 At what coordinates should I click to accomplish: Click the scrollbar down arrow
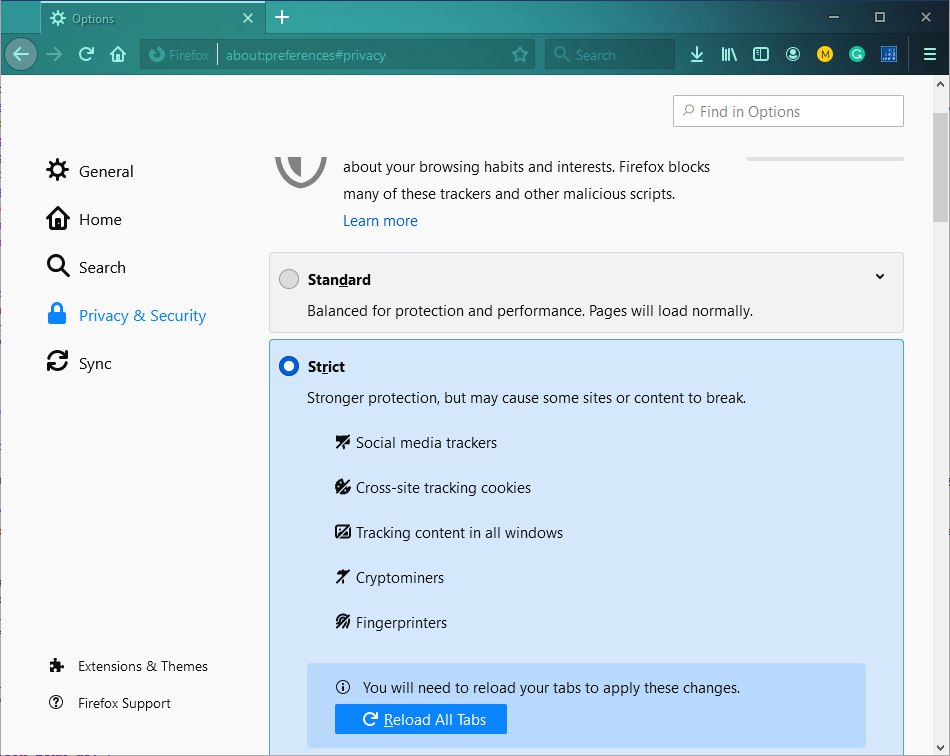(940, 748)
